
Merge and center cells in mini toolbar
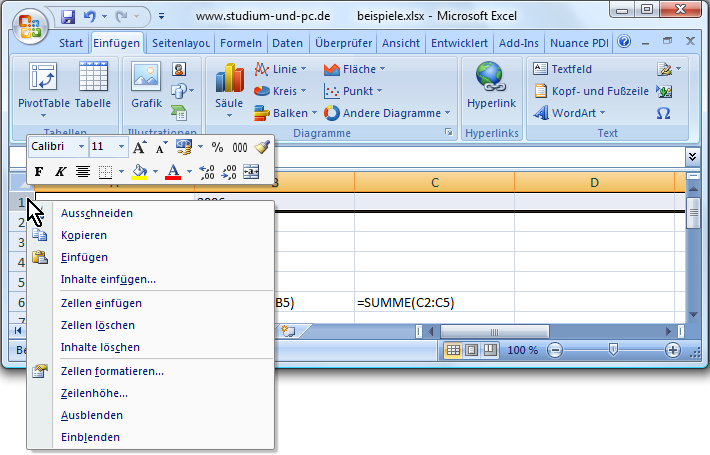[x=251, y=172]
